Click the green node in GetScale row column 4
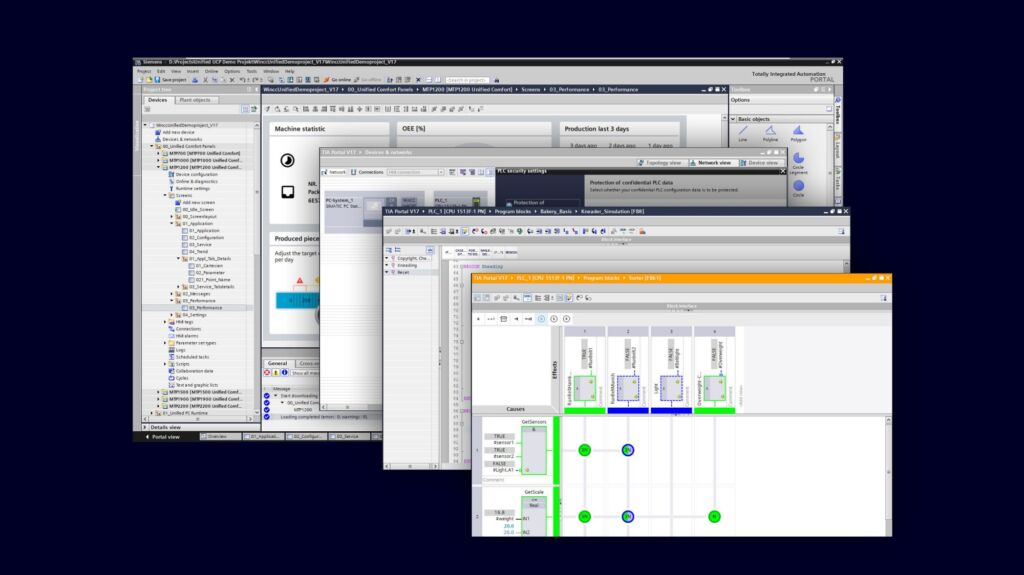 (714, 516)
